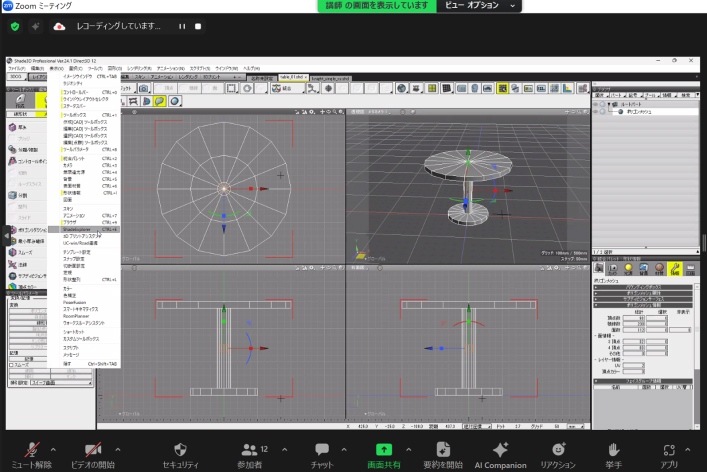Screen dimensions: 707x472
Task: Click the yellow highlighted browser toolbar icon
Action: 502,88
